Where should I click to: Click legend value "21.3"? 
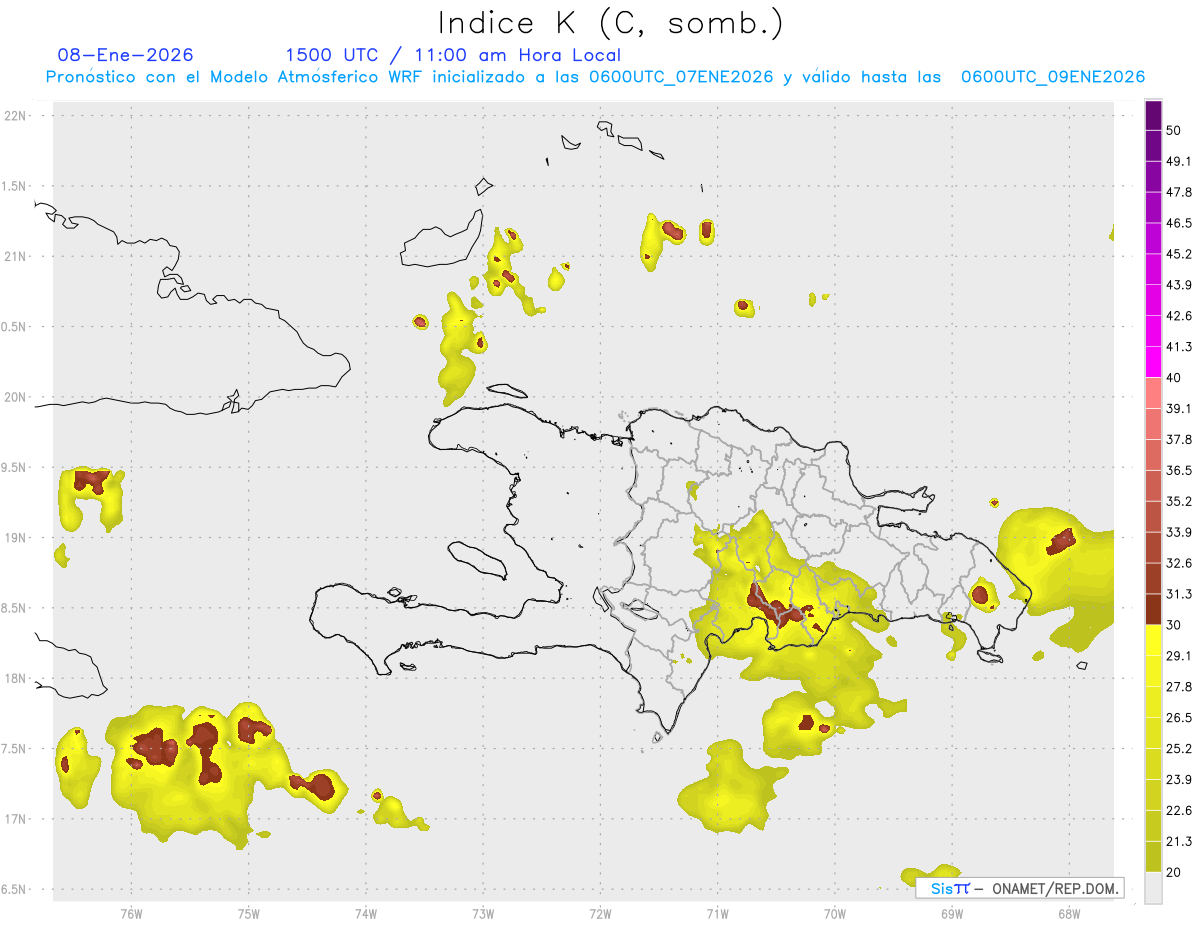coord(1179,843)
